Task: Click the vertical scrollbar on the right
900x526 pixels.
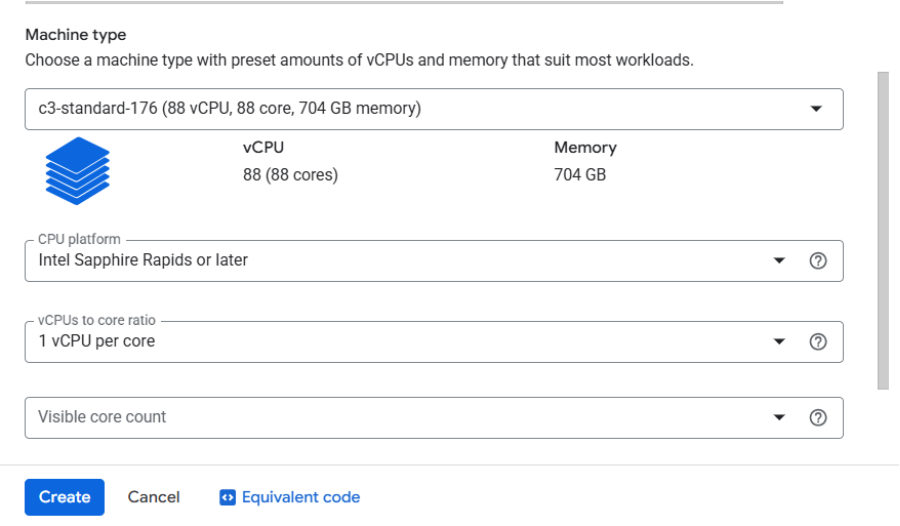Action: coord(882,230)
